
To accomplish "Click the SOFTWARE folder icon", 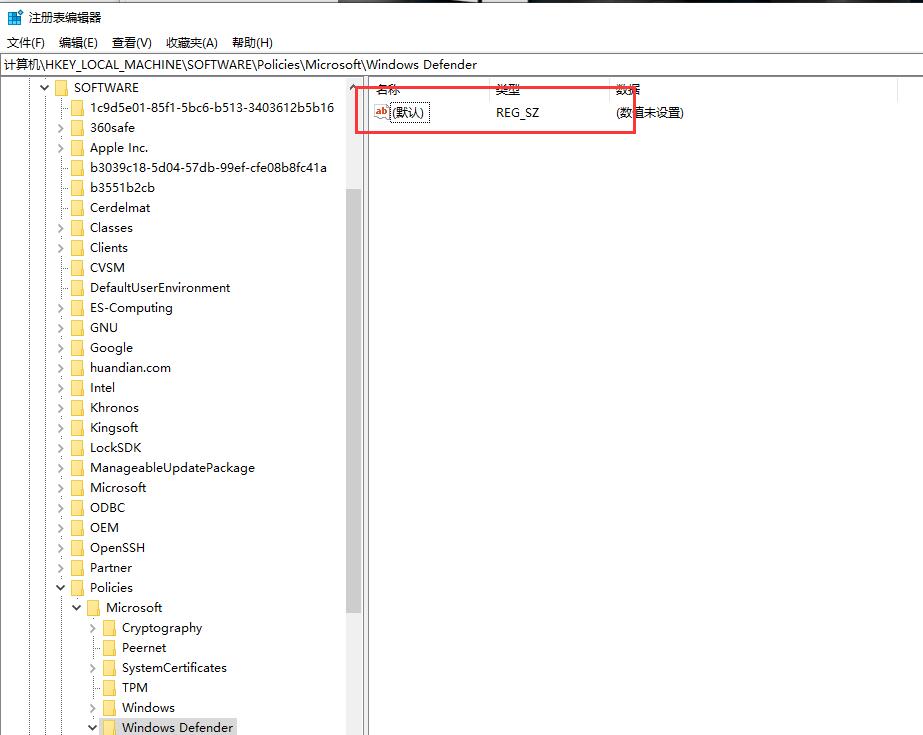I will coord(62,88).
